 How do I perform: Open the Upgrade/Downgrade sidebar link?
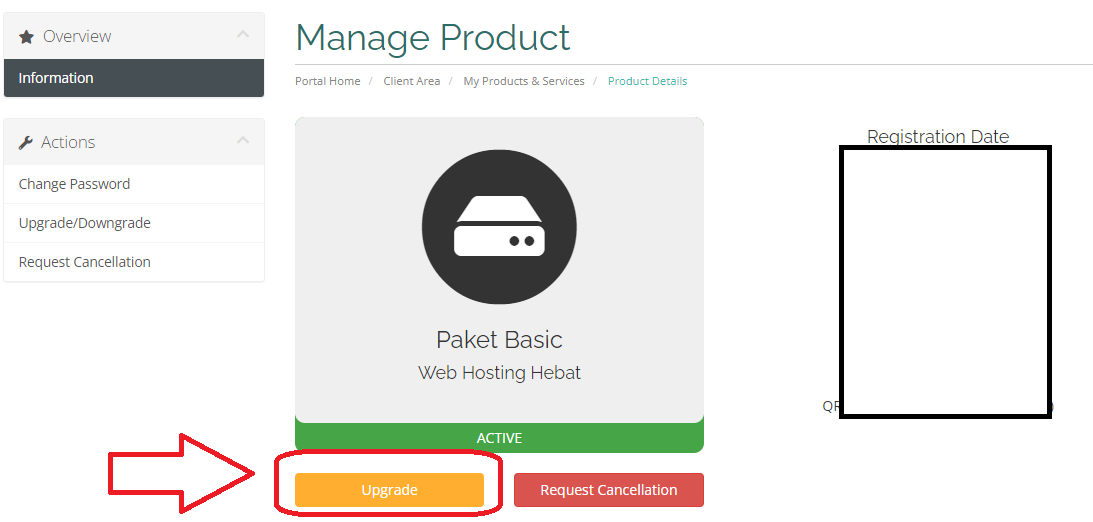coord(134,223)
